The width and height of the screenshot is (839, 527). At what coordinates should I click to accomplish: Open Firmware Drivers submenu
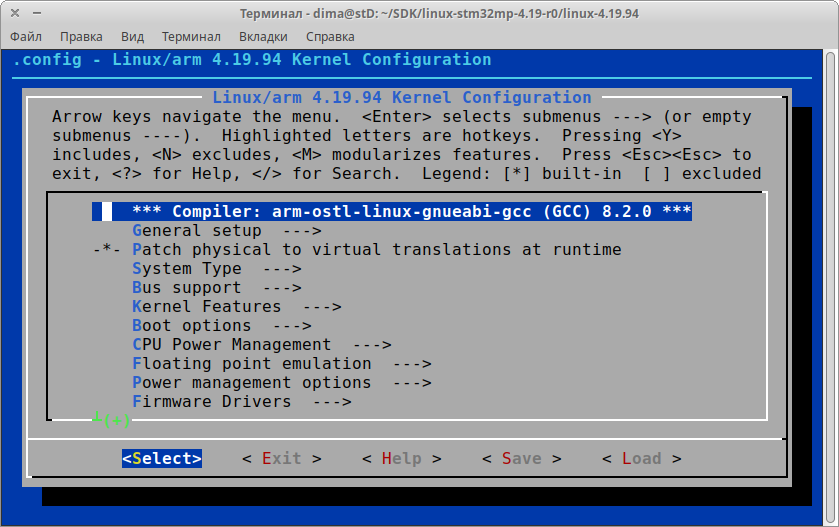242,402
